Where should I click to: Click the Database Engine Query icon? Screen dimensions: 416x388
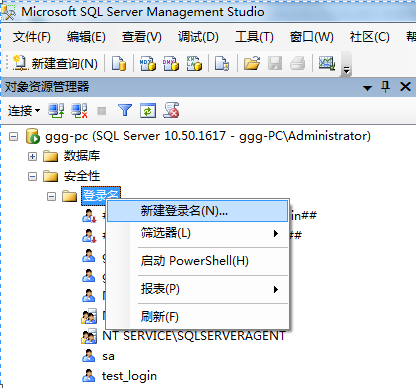coord(119,63)
